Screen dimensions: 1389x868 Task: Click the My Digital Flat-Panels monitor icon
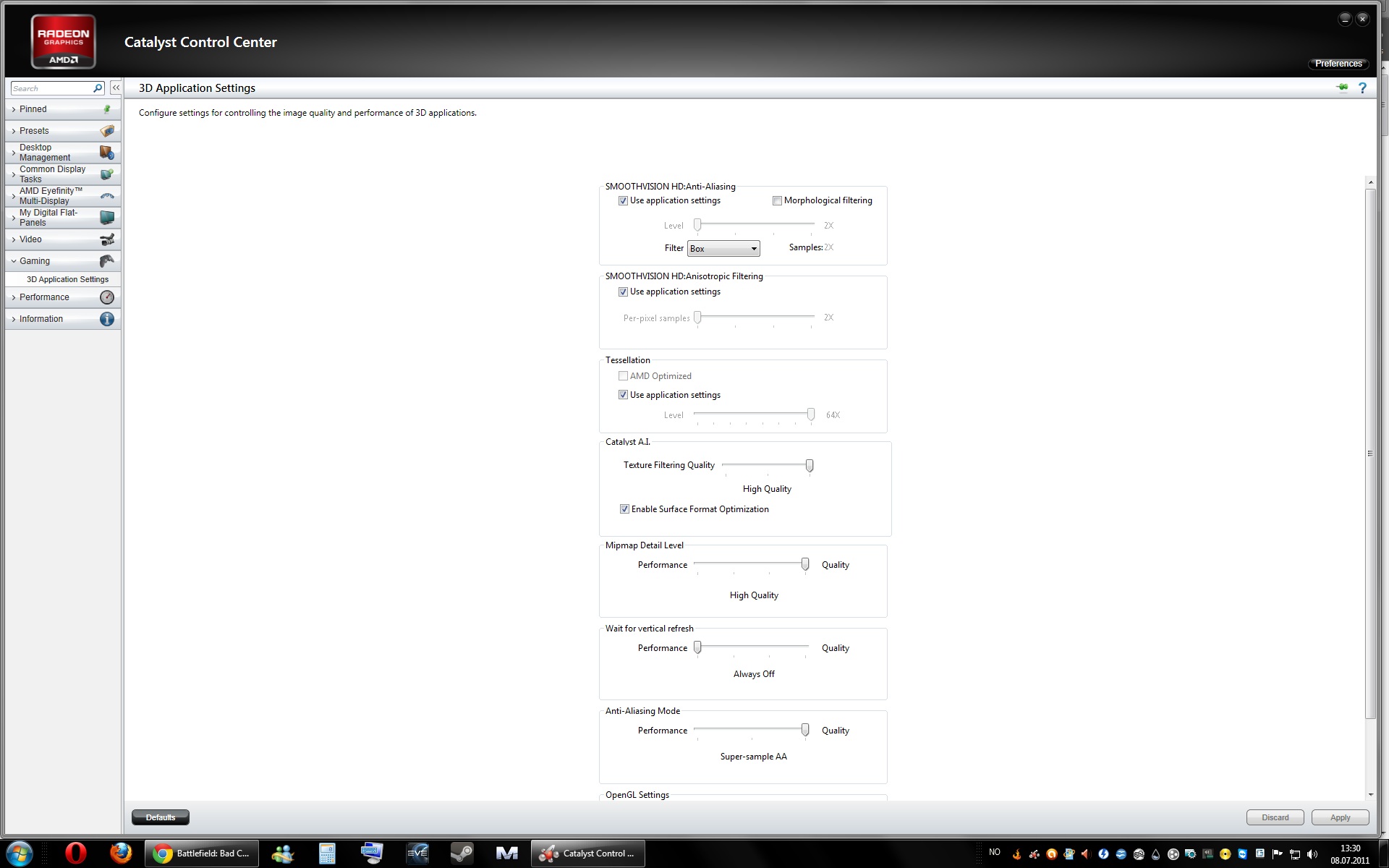(x=107, y=218)
